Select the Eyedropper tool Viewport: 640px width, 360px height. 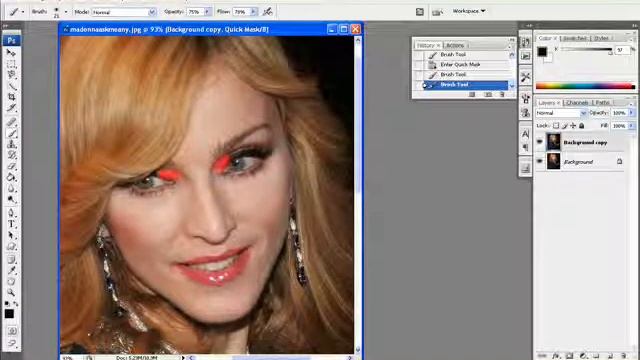(11, 270)
